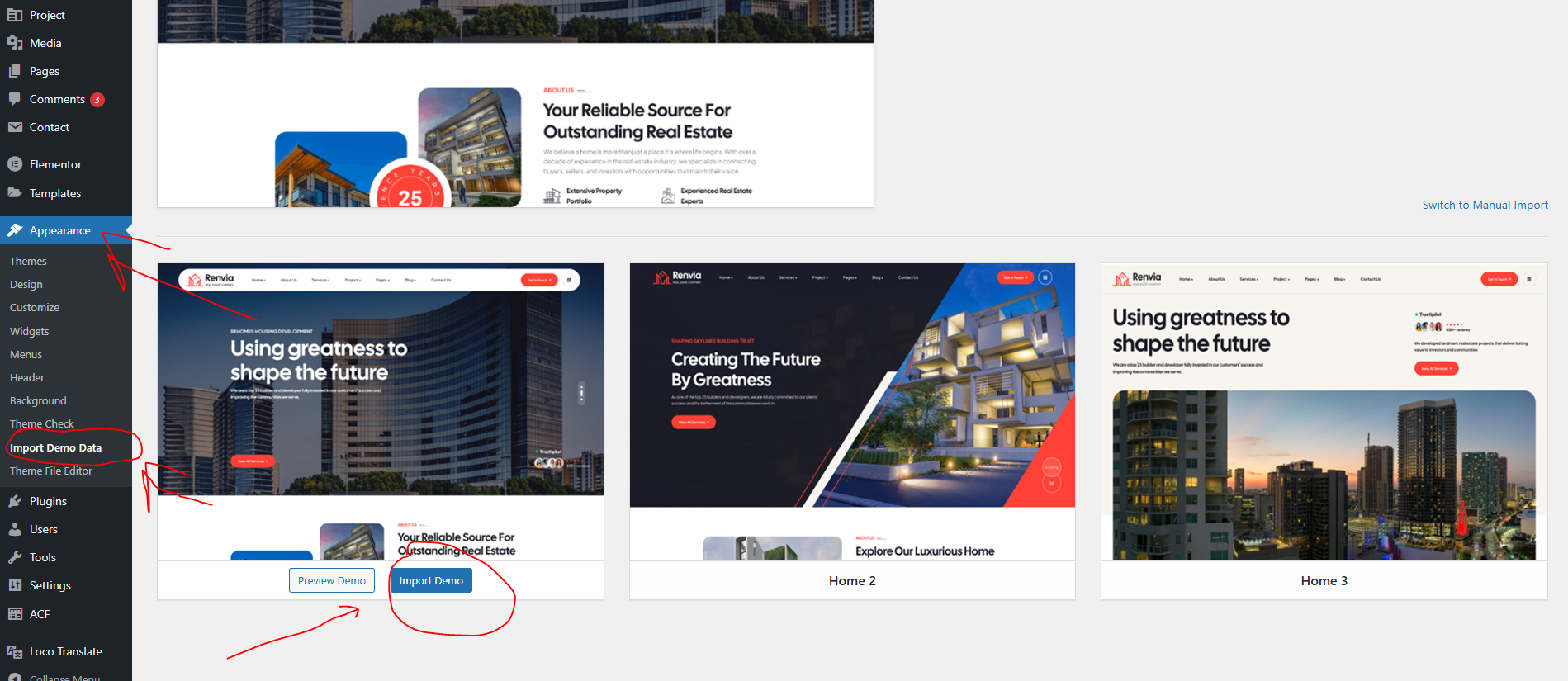
Task: Click the first Renvia demo preview image
Action: click(x=381, y=412)
